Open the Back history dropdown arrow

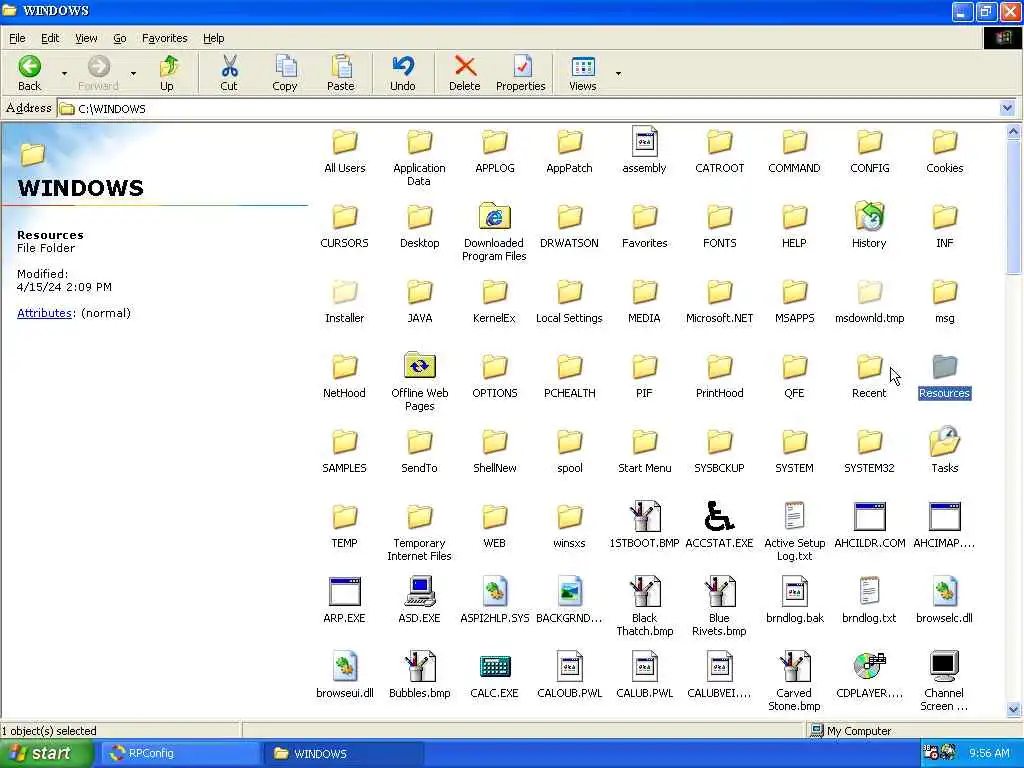click(64, 73)
